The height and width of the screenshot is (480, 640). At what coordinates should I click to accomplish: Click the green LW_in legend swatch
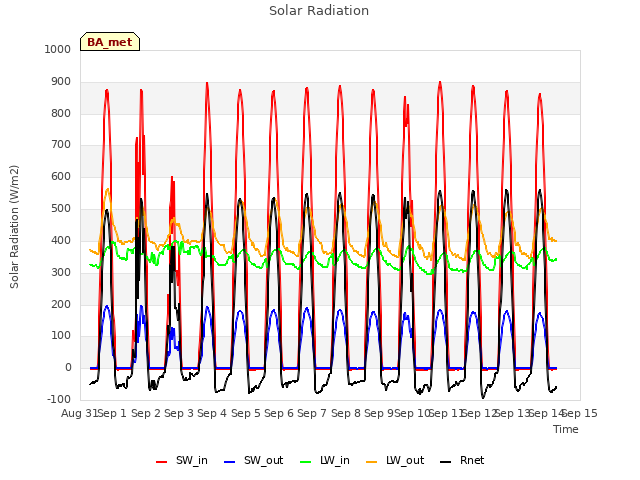tap(305, 462)
